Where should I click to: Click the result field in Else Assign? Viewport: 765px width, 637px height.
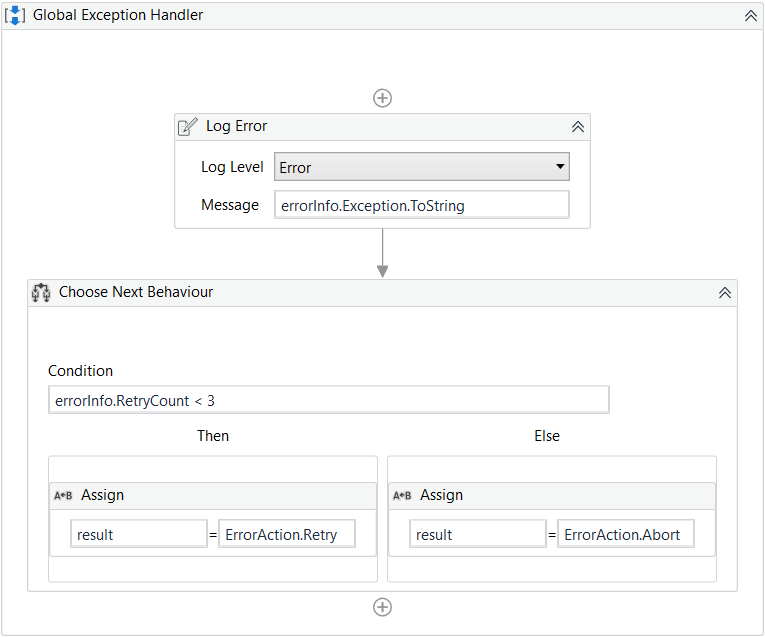pyautogui.click(x=478, y=534)
